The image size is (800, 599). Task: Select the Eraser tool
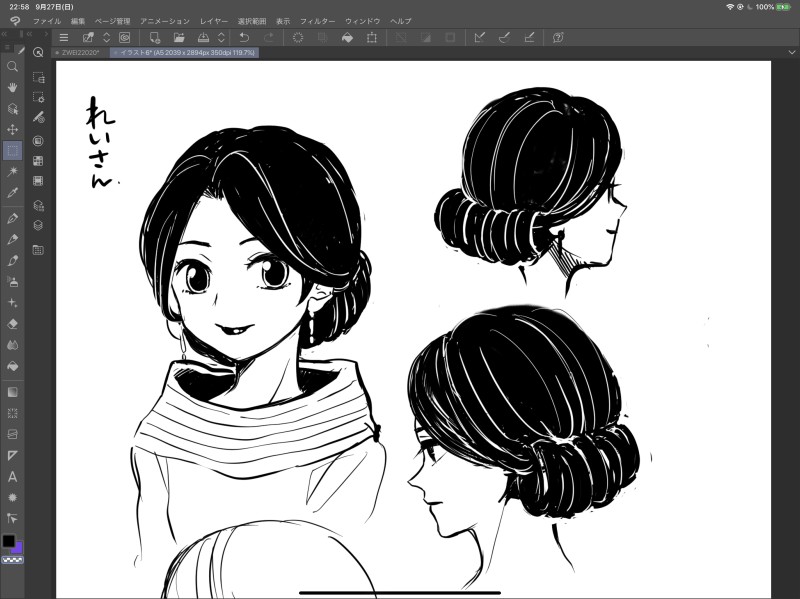coord(12,324)
